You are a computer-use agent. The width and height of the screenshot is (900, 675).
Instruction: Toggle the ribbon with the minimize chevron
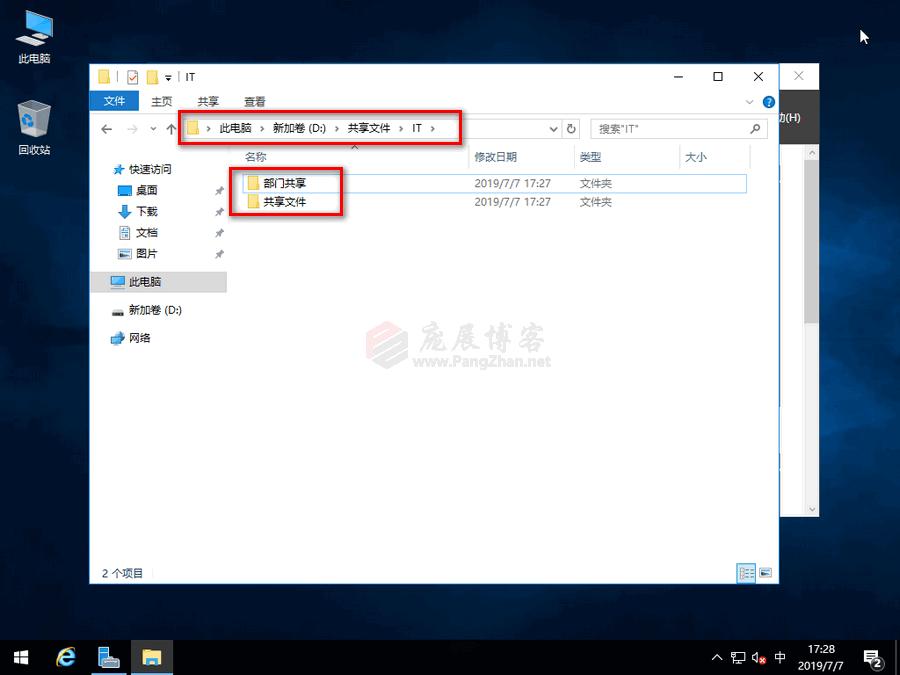tap(749, 101)
